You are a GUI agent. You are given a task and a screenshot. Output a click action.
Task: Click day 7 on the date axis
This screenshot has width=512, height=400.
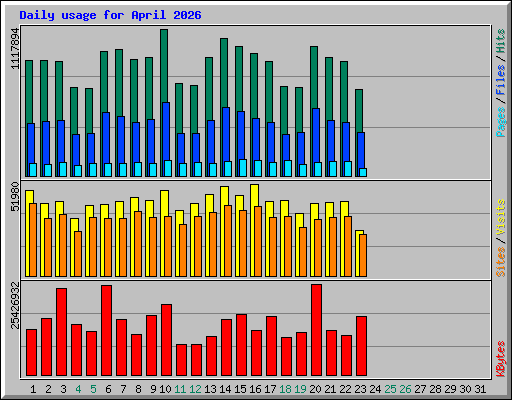(123, 389)
